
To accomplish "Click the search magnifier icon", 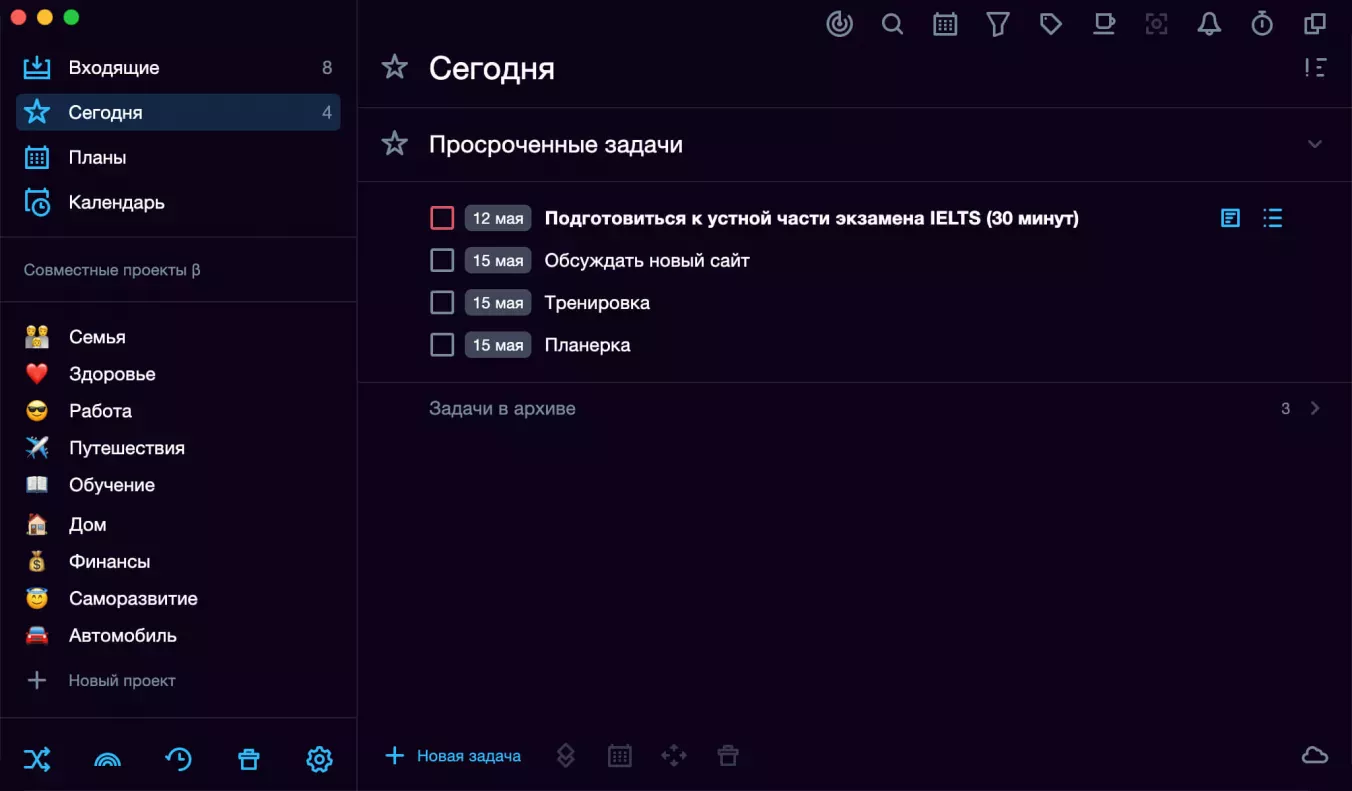I will click(x=893, y=24).
